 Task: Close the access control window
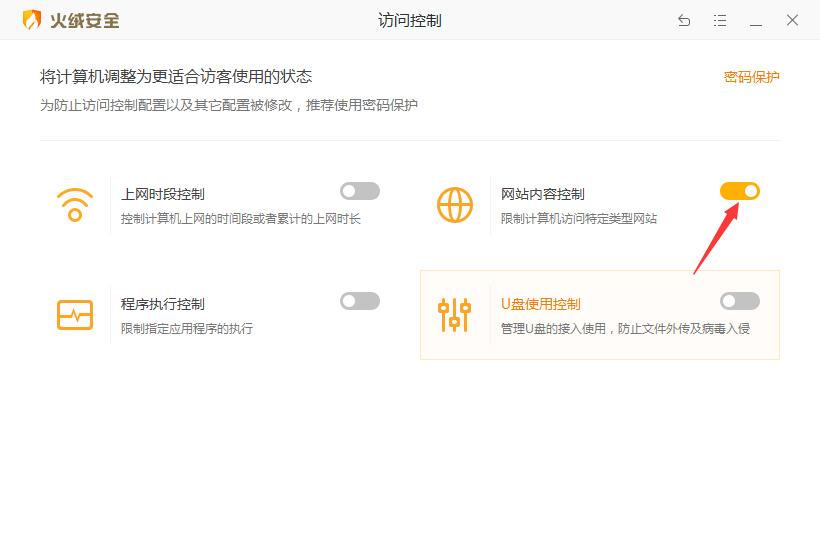(792, 20)
